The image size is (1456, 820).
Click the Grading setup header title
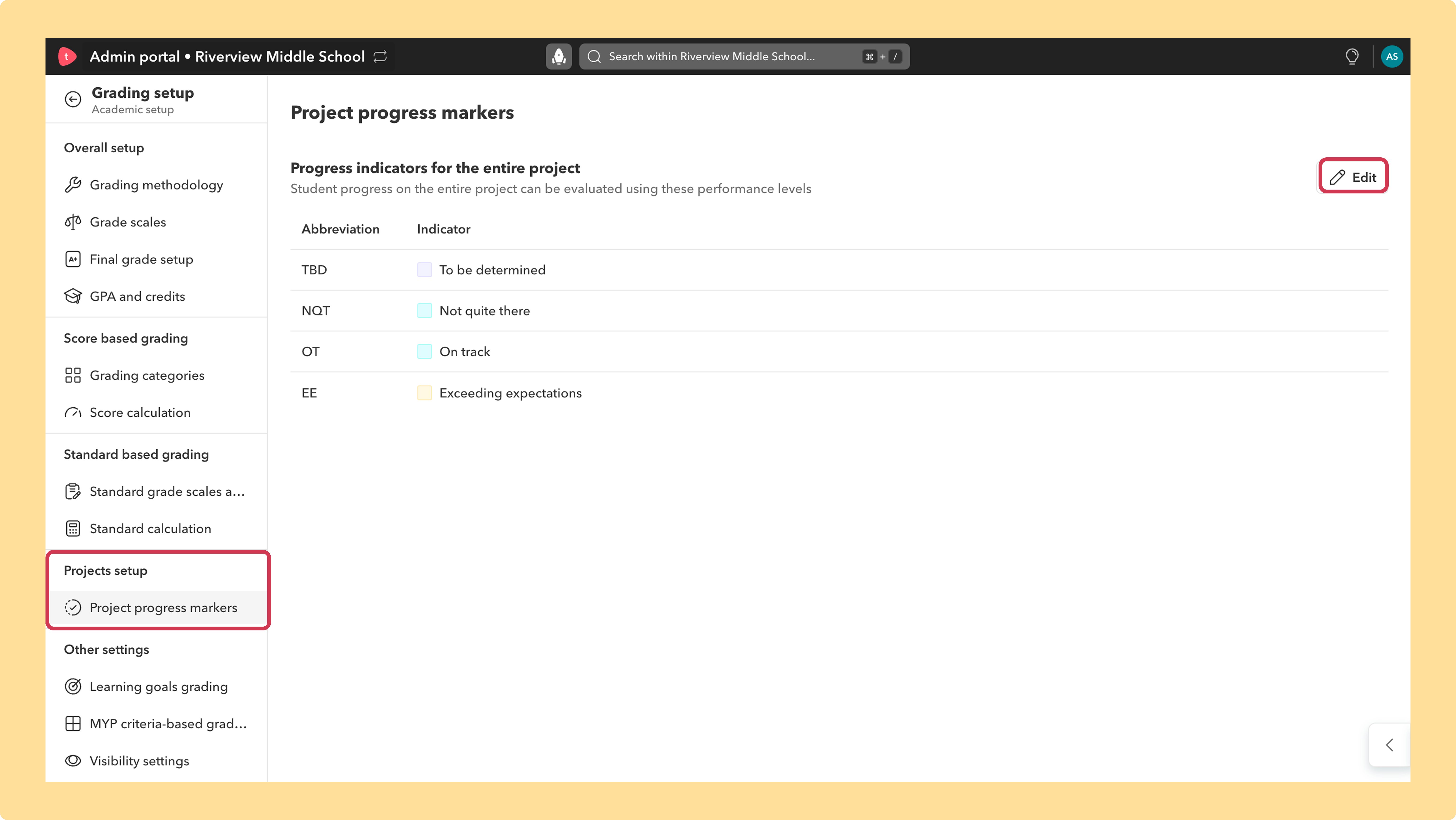143,93
